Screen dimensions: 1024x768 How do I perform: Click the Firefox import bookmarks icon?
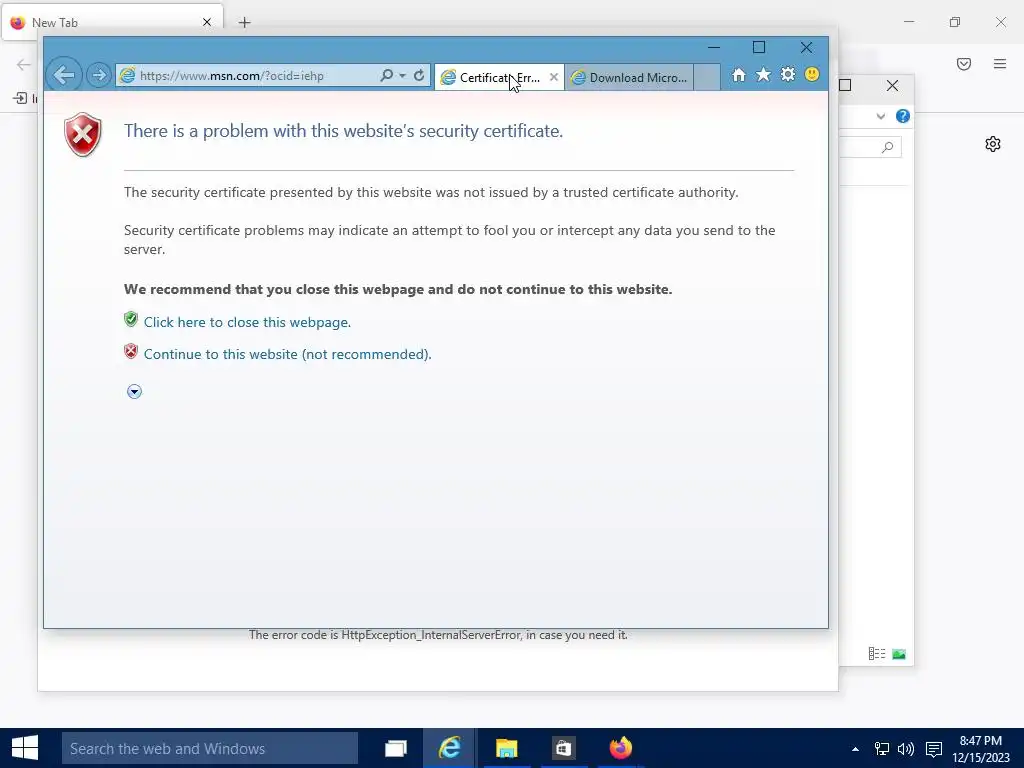(20, 98)
